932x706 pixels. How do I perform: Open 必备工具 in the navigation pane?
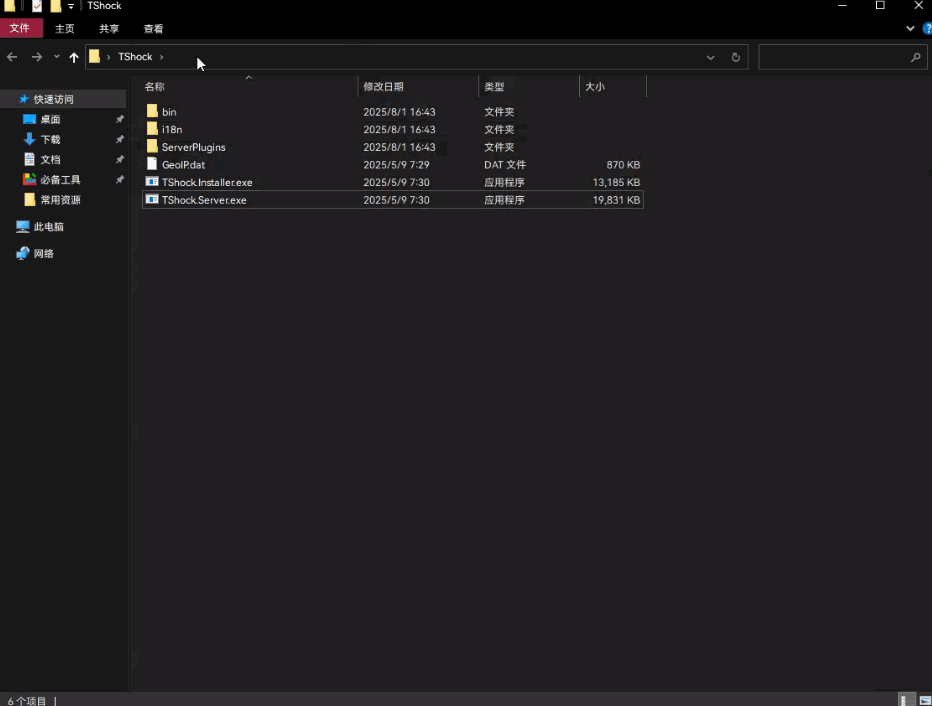(x=60, y=180)
